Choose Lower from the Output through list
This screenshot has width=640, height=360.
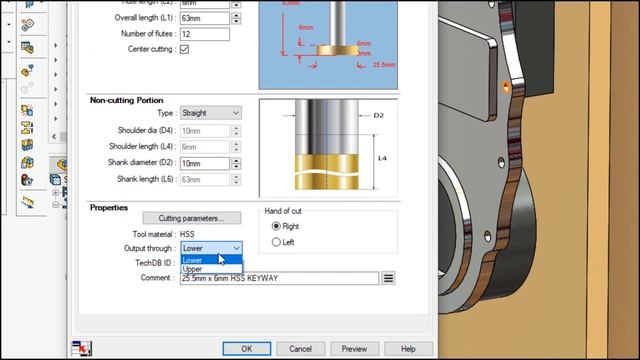[211, 260]
